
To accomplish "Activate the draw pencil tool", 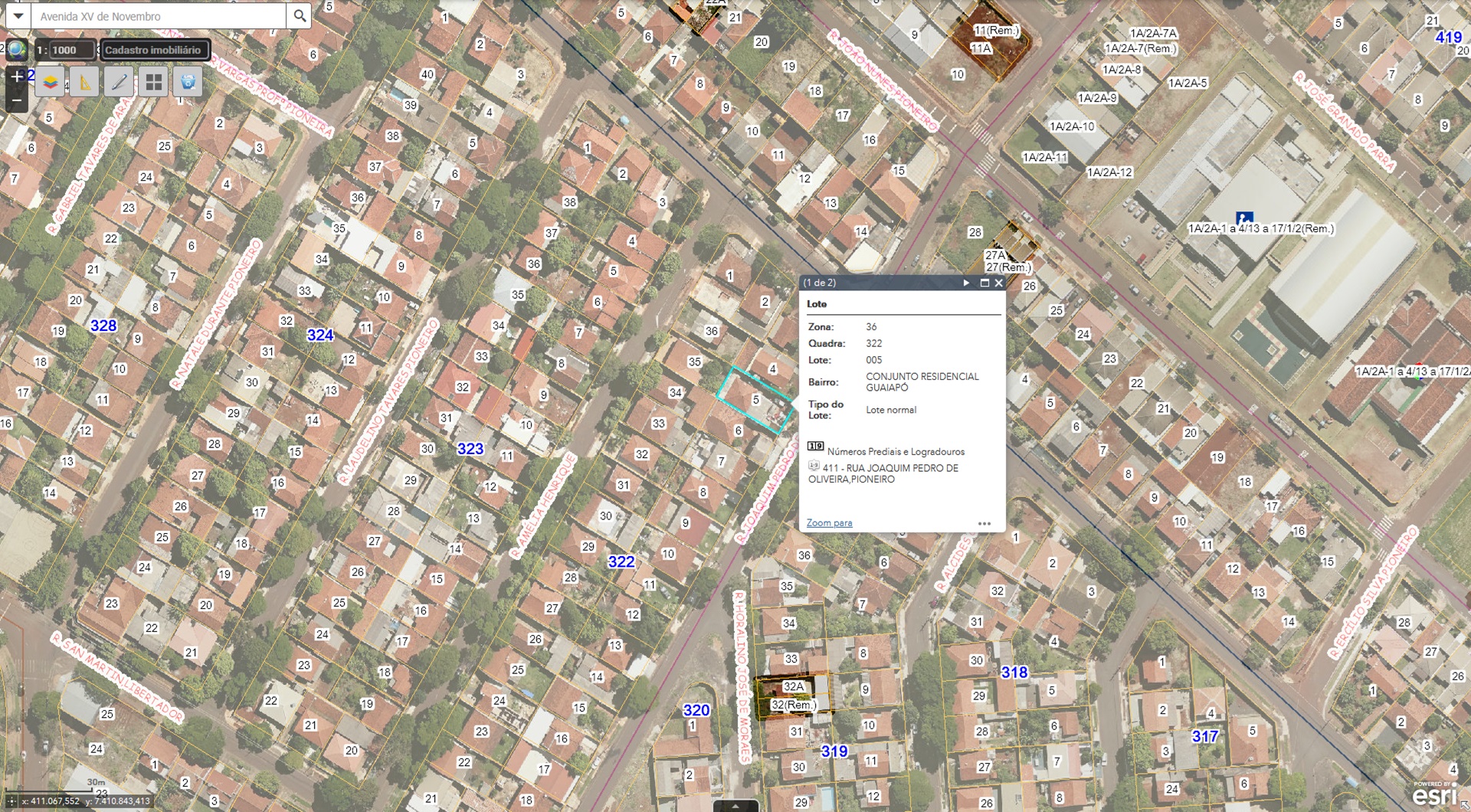I will (120, 81).
